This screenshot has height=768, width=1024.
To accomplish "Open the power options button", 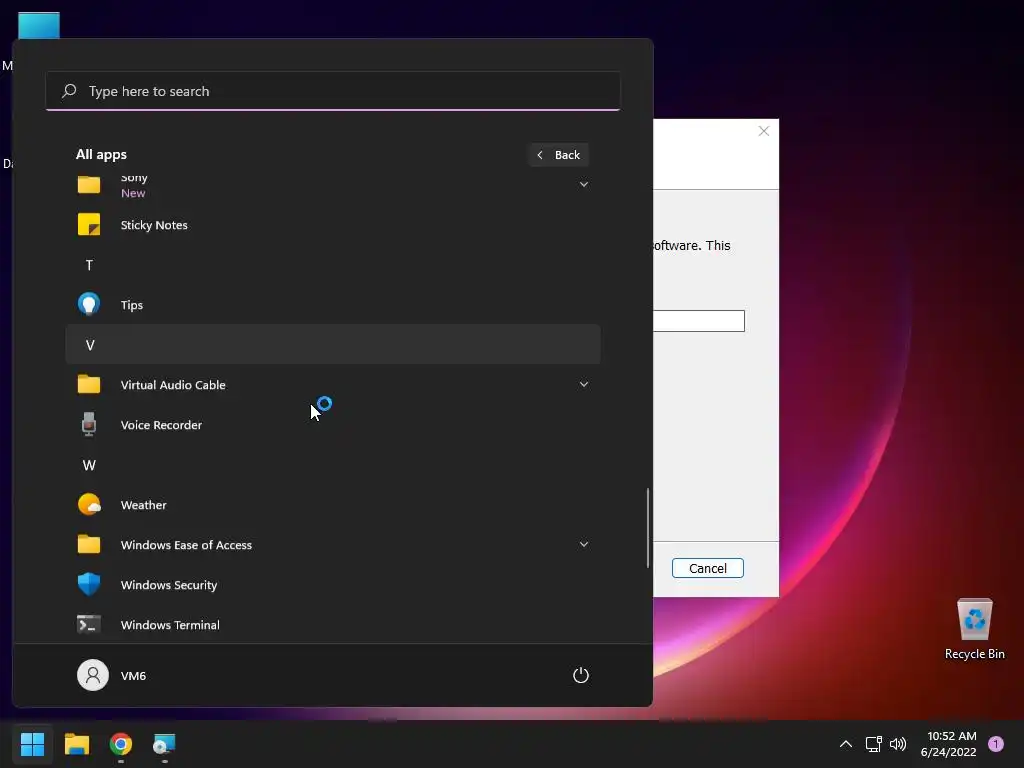I will [x=581, y=675].
